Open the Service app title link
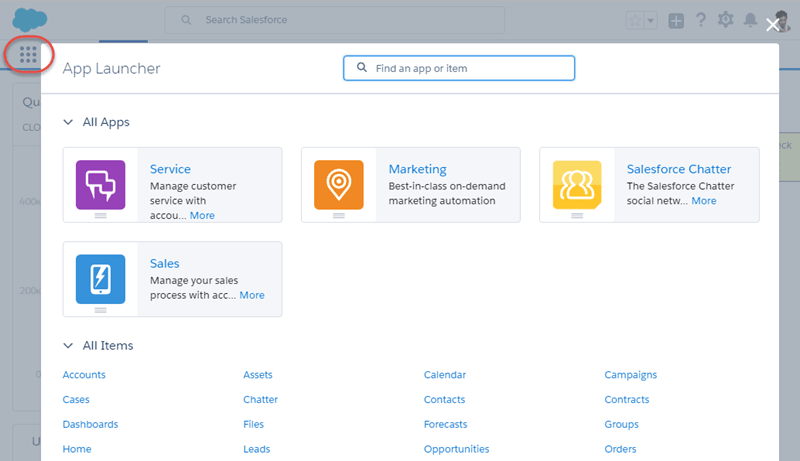 click(x=170, y=169)
